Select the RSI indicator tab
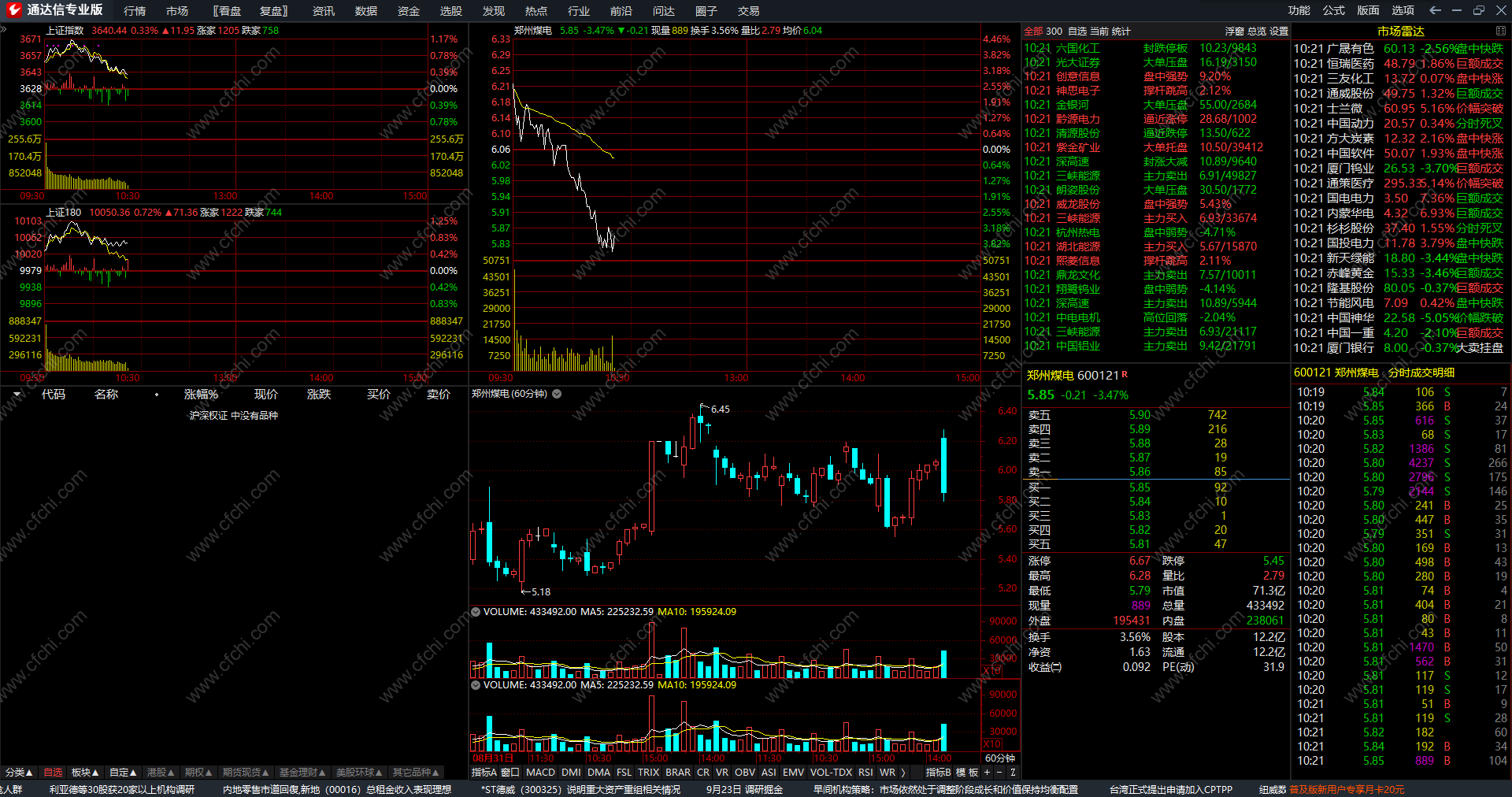 pos(865,773)
